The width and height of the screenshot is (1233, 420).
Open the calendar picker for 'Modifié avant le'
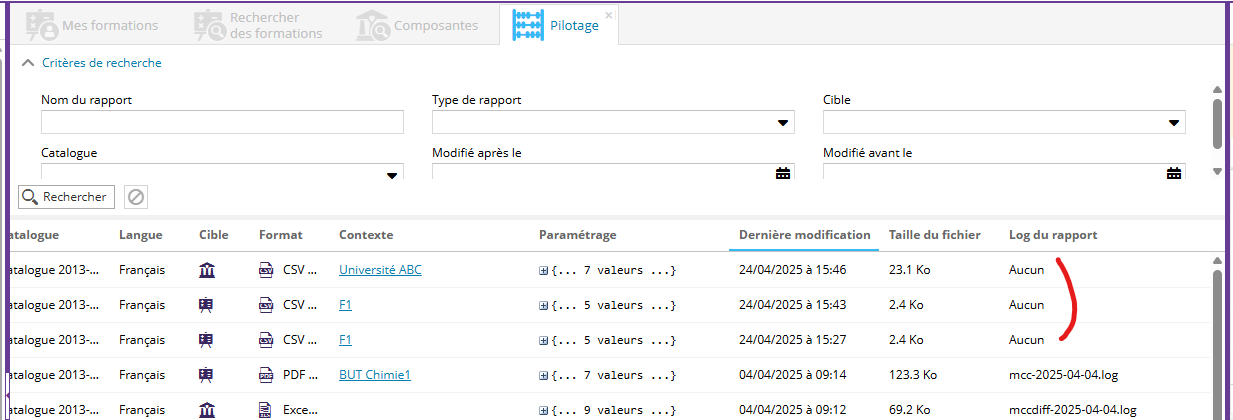[x=1174, y=173]
